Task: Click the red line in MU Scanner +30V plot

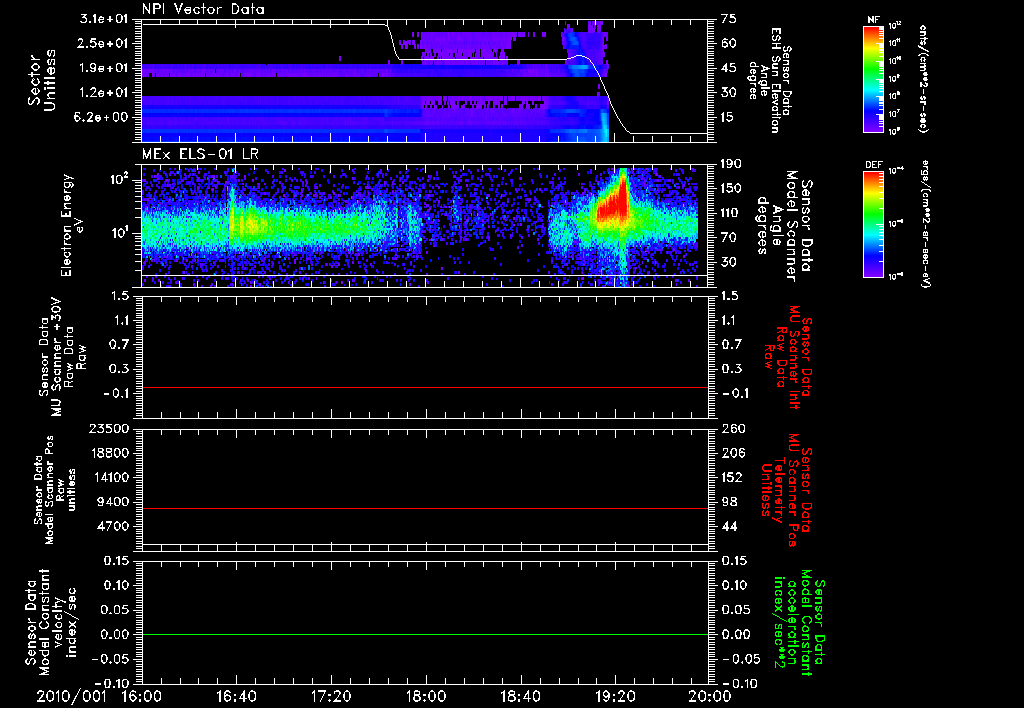Action: coord(424,387)
